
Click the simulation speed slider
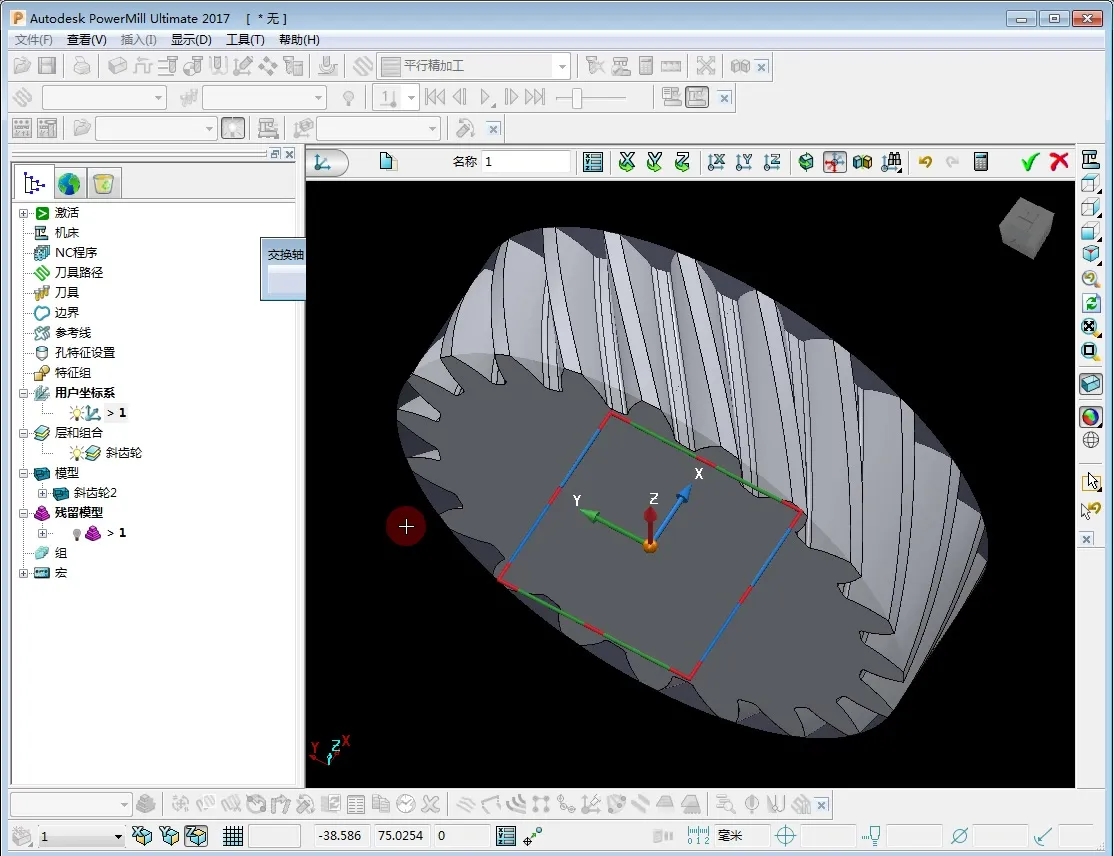coord(576,97)
